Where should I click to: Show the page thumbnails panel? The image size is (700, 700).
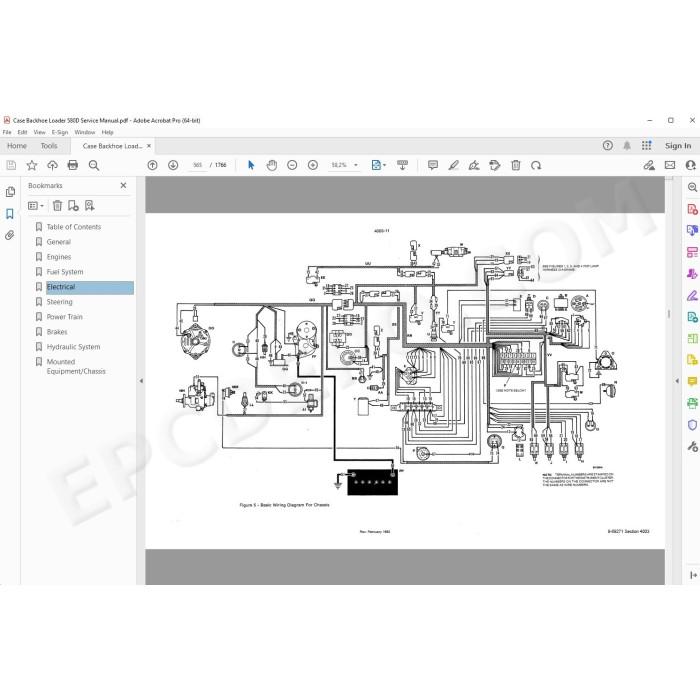[x=10, y=192]
